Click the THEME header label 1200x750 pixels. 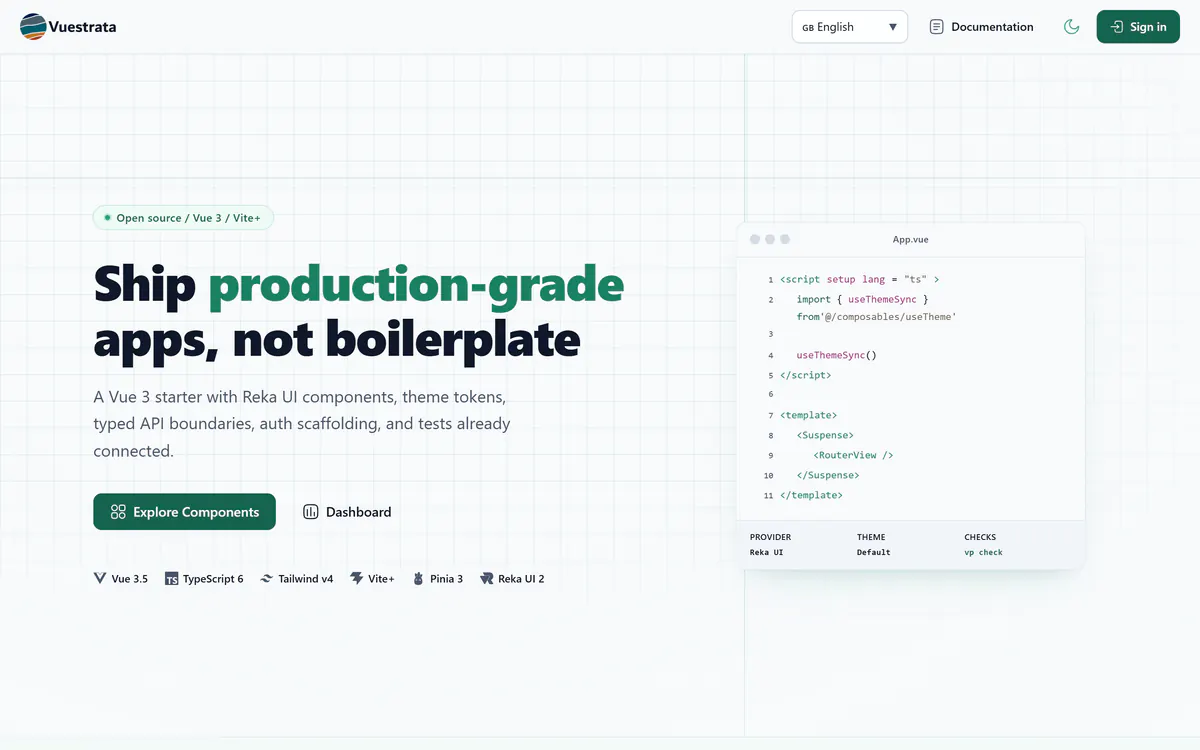click(x=871, y=537)
